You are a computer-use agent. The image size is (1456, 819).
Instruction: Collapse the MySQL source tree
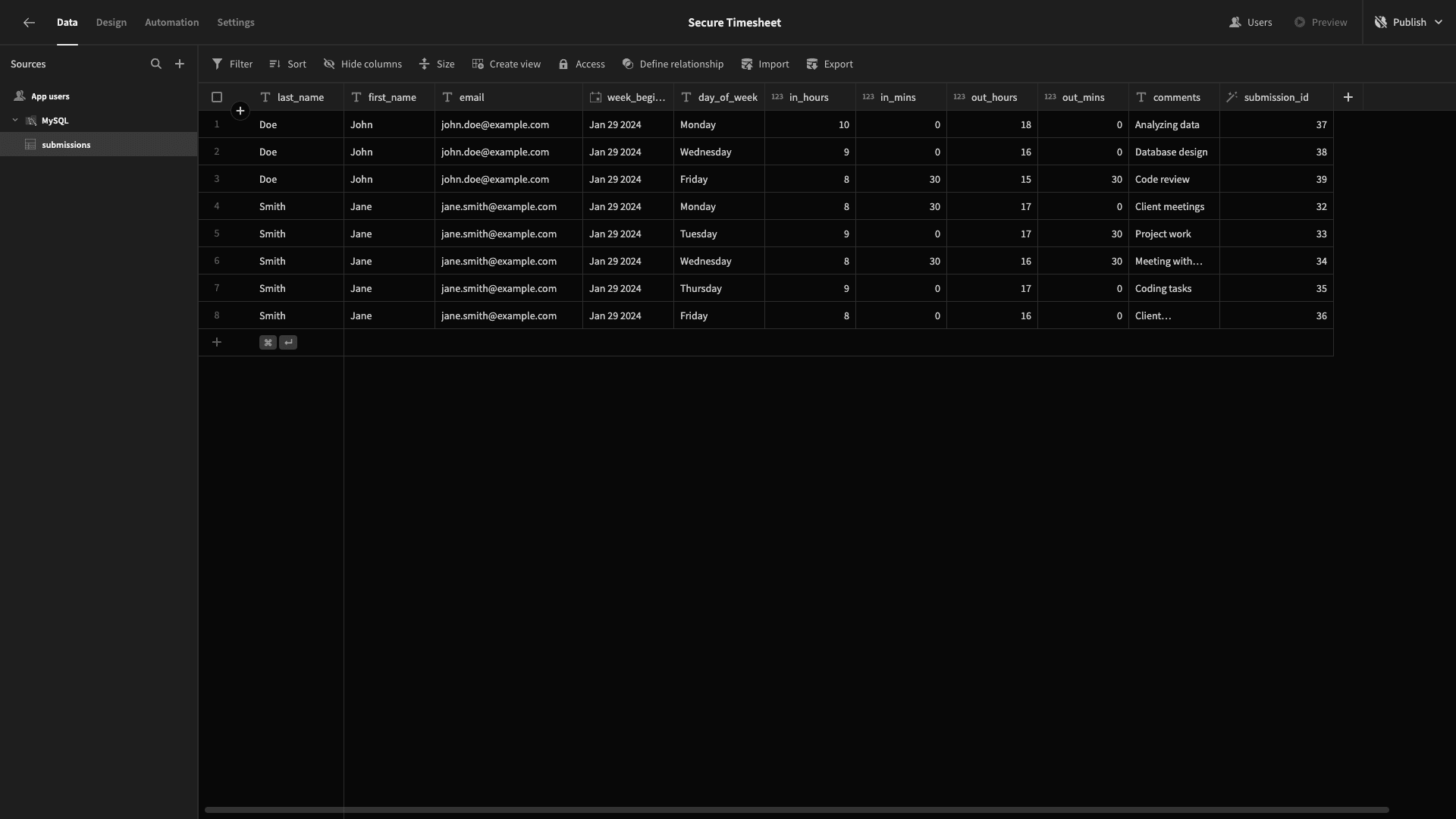coord(15,121)
